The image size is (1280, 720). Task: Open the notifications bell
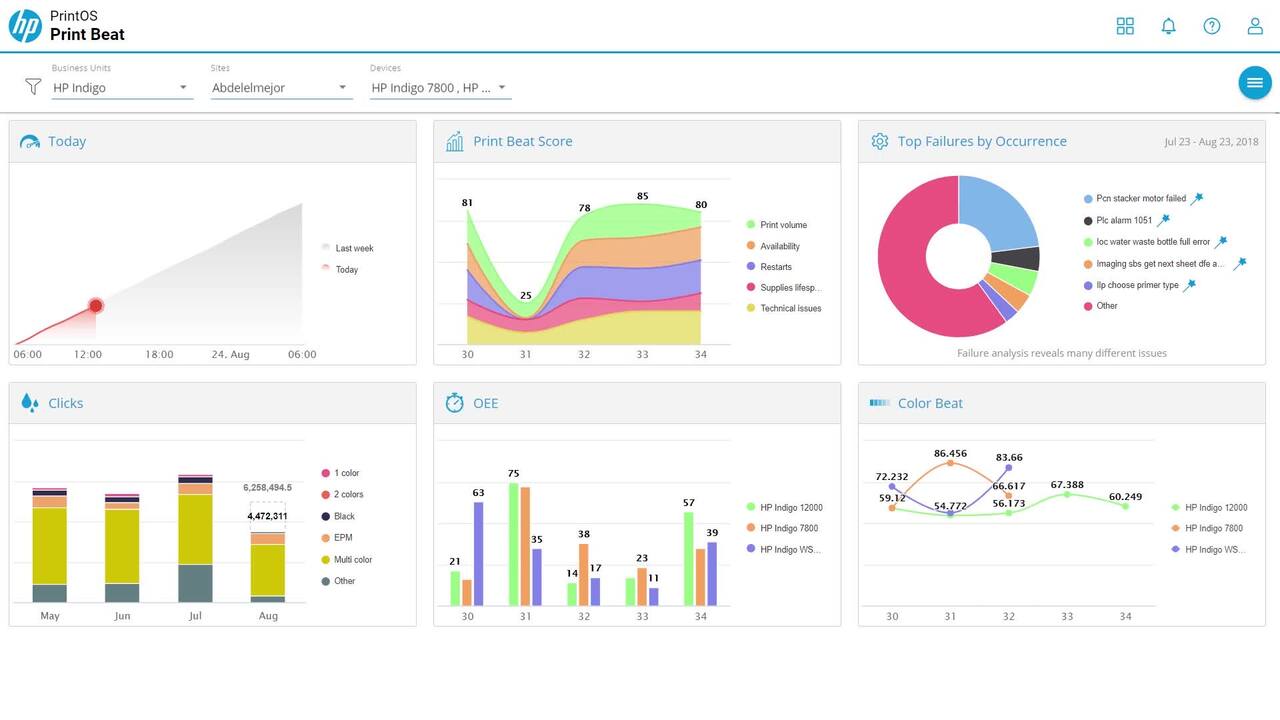click(1168, 26)
